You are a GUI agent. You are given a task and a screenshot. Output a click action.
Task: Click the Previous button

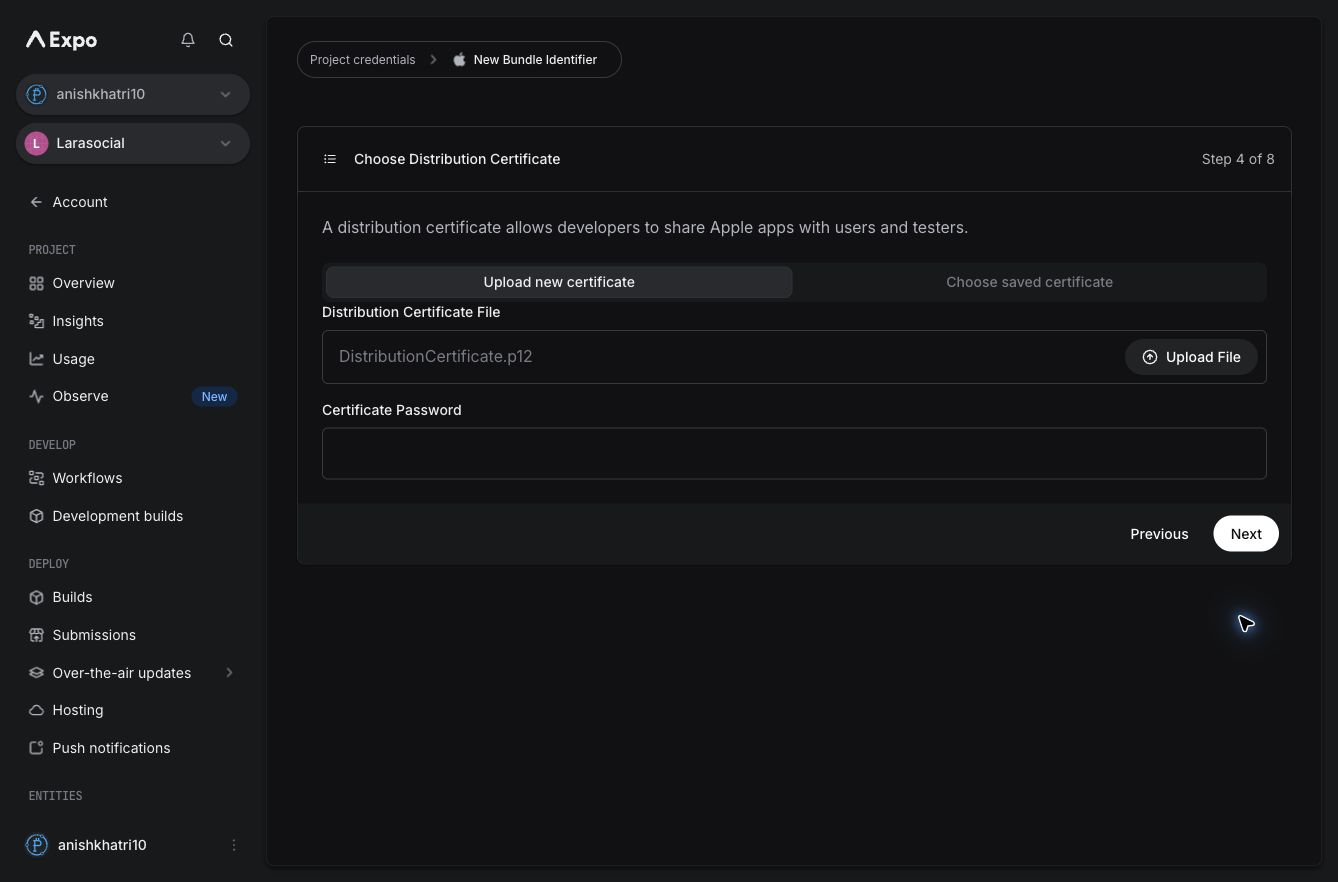1159,534
